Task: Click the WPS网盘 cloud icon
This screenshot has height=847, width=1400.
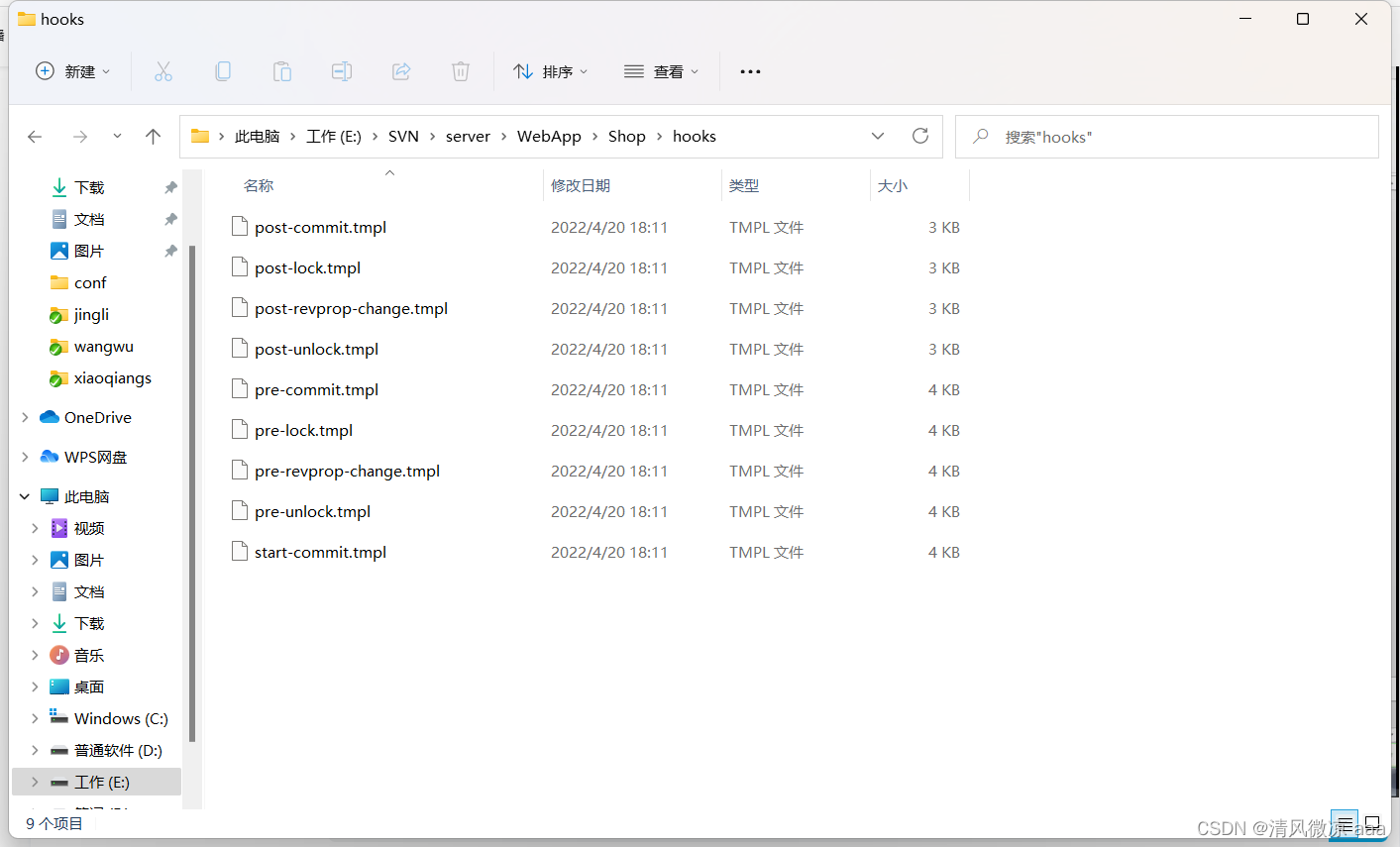Action: 50,457
